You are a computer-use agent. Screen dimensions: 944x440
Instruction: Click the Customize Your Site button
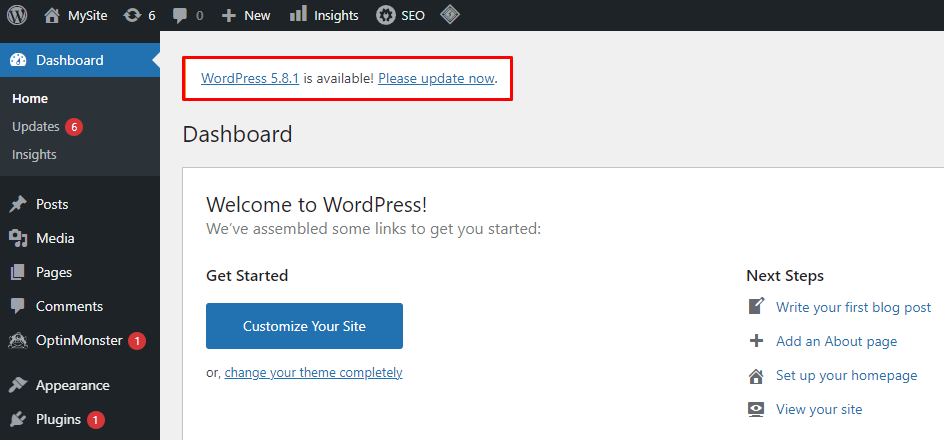[x=304, y=326]
